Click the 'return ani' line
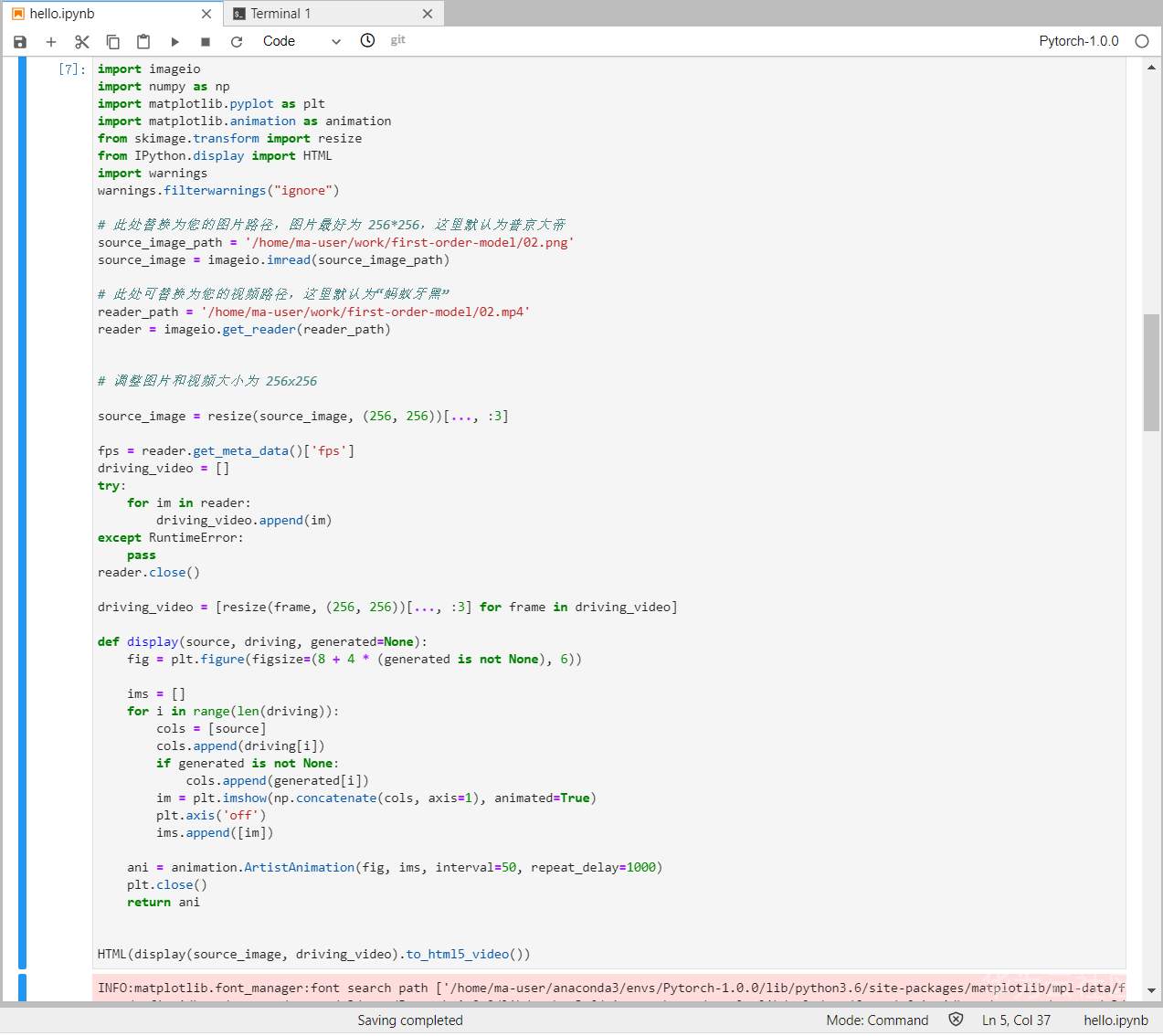This screenshot has width=1163, height=1036. point(164,903)
